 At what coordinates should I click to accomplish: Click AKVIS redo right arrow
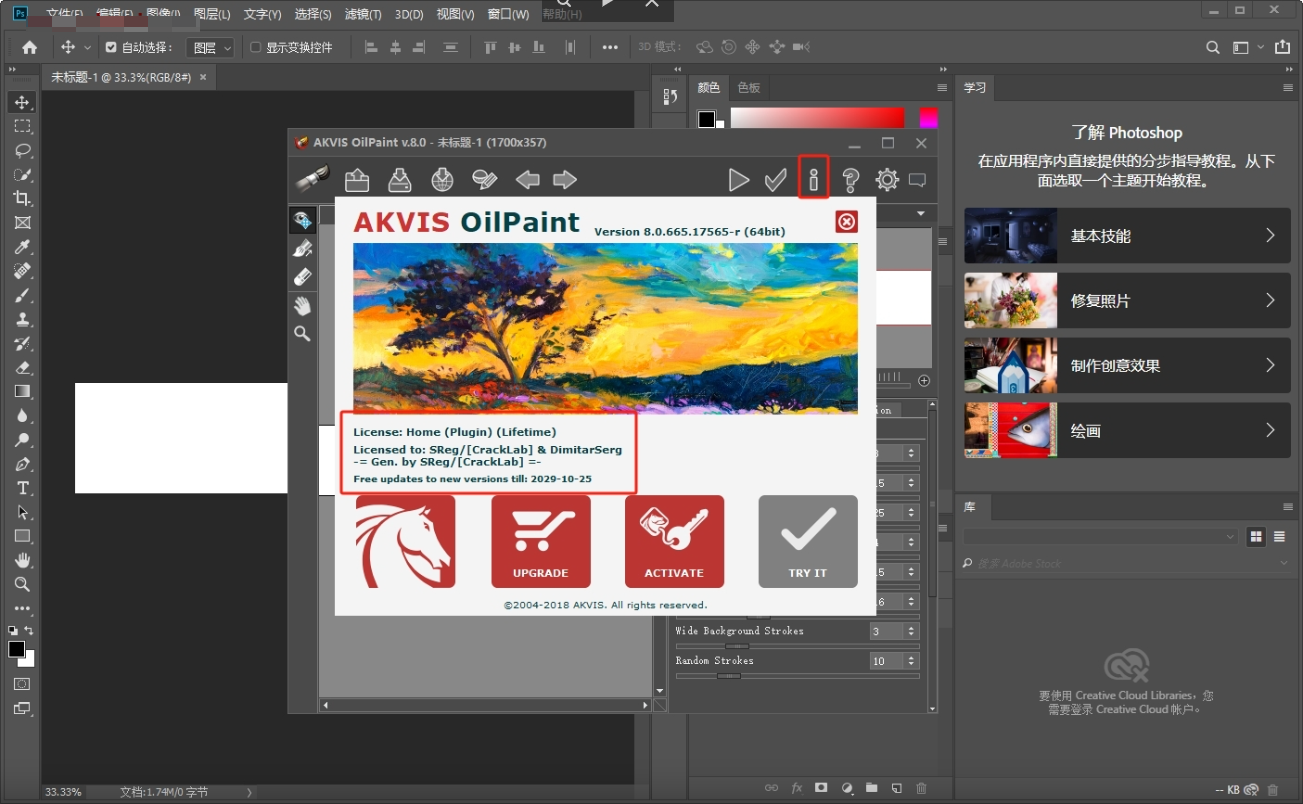tap(565, 180)
